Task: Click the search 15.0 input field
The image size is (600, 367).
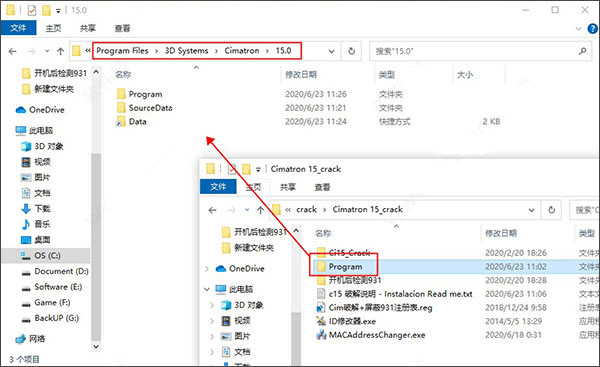Action: pos(474,51)
